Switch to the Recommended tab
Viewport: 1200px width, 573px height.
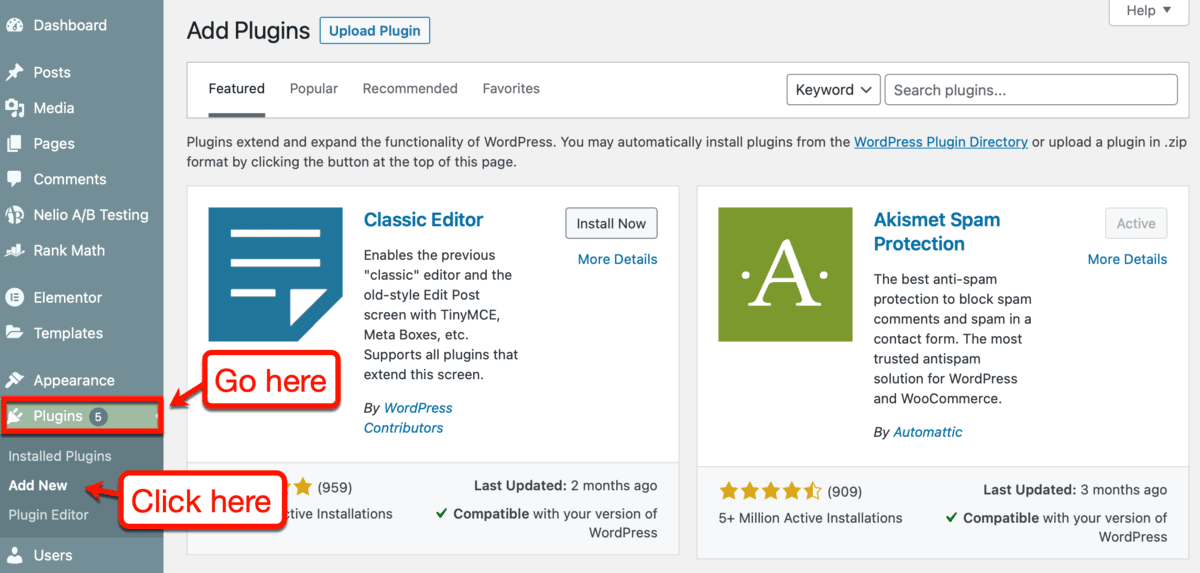click(410, 88)
